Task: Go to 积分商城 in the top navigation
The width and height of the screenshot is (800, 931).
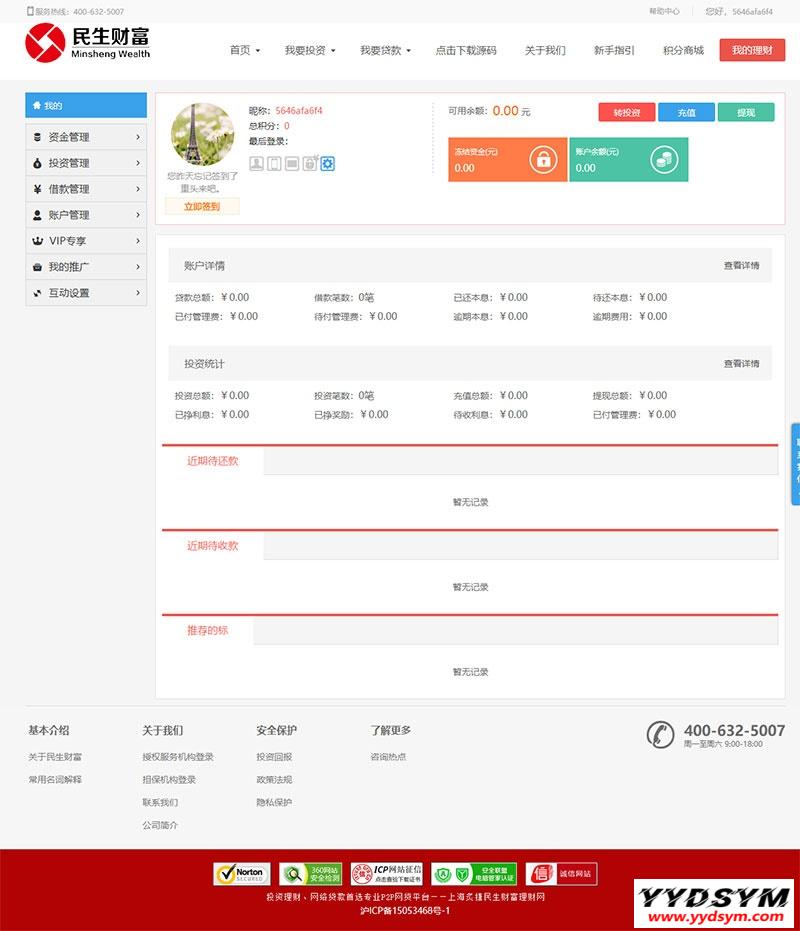Action: click(x=683, y=50)
